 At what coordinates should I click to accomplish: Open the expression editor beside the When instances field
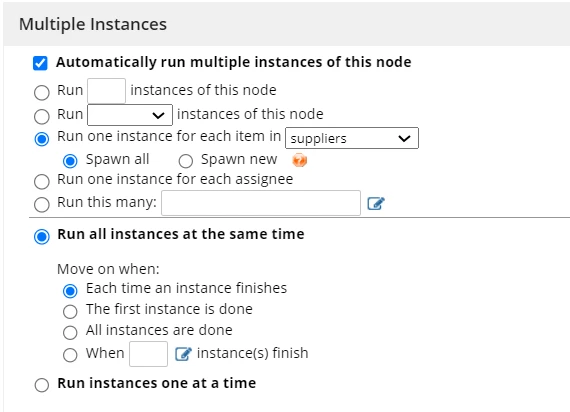click(183, 354)
